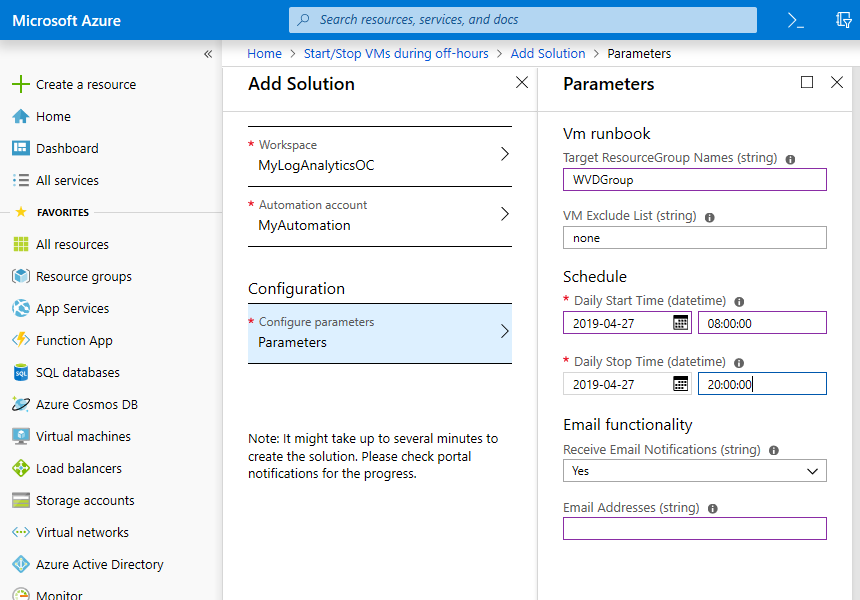Open Virtual networks in the sidebar
The width and height of the screenshot is (860, 600).
coord(82,532)
